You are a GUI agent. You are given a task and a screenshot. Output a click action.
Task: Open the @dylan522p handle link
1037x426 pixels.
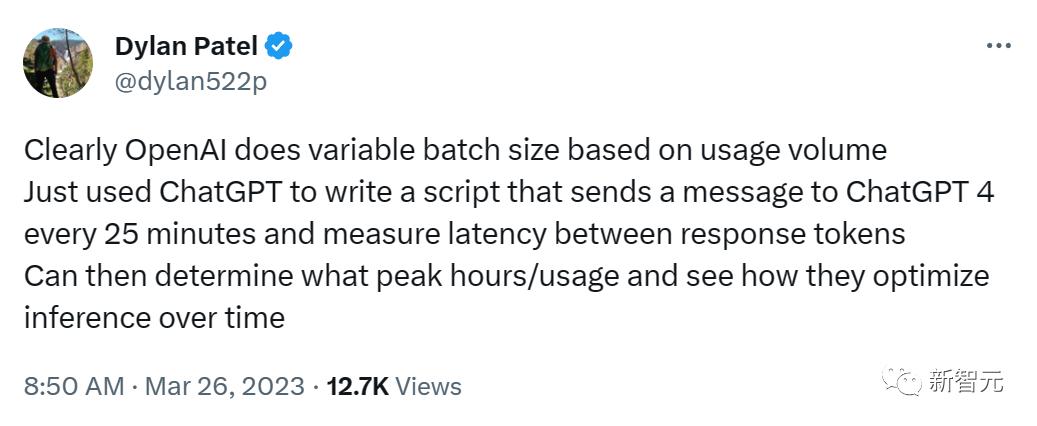190,83
